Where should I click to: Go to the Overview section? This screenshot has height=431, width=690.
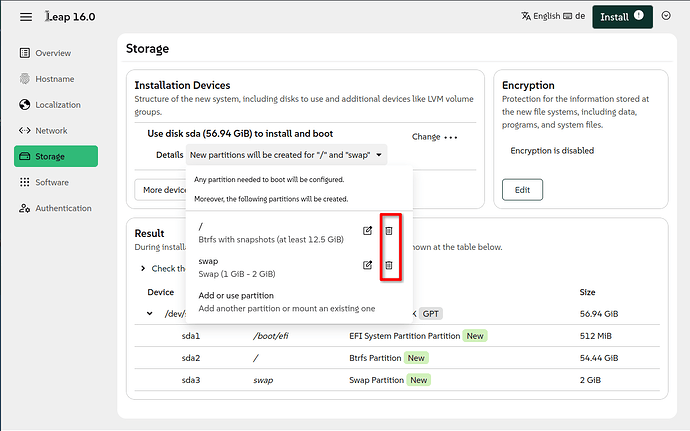tap(53, 53)
